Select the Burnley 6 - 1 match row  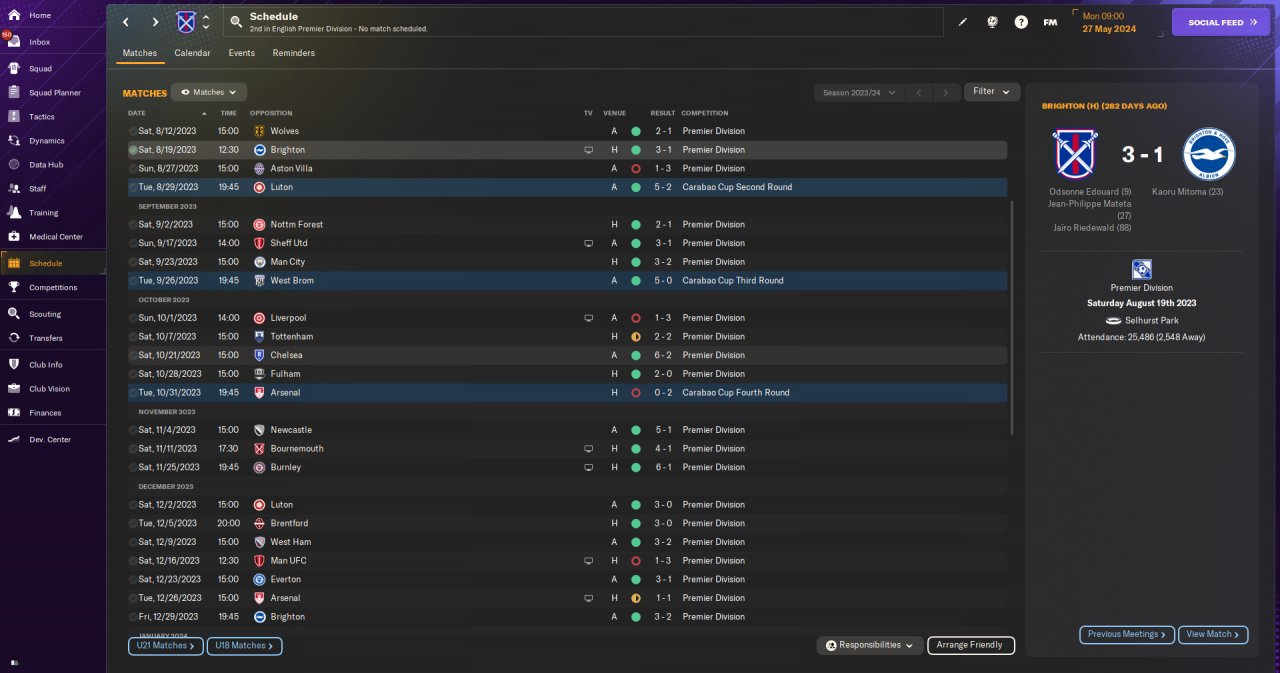[567, 467]
